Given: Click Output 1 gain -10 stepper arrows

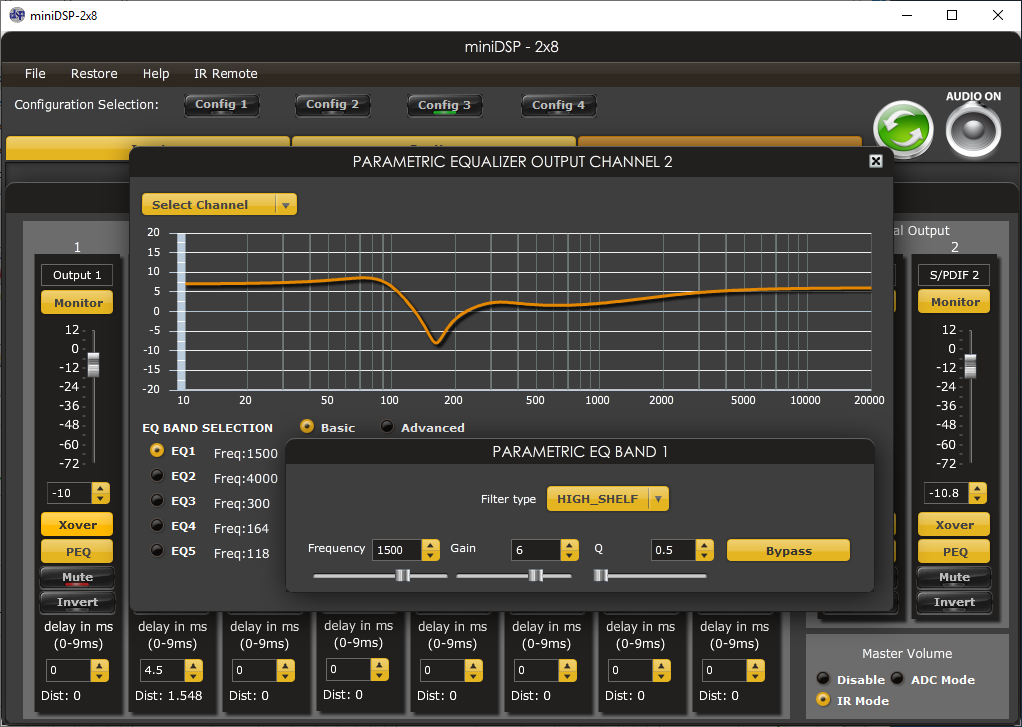Looking at the screenshot, I should coord(100,493).
